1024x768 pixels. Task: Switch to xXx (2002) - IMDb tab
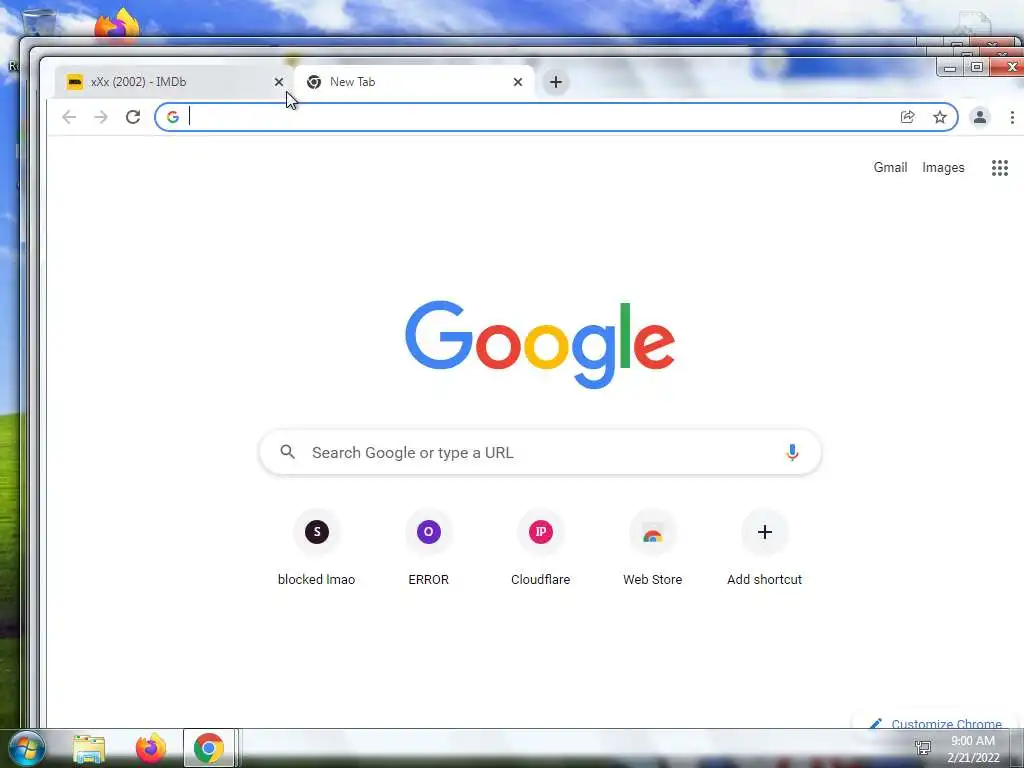coord(174,82)
